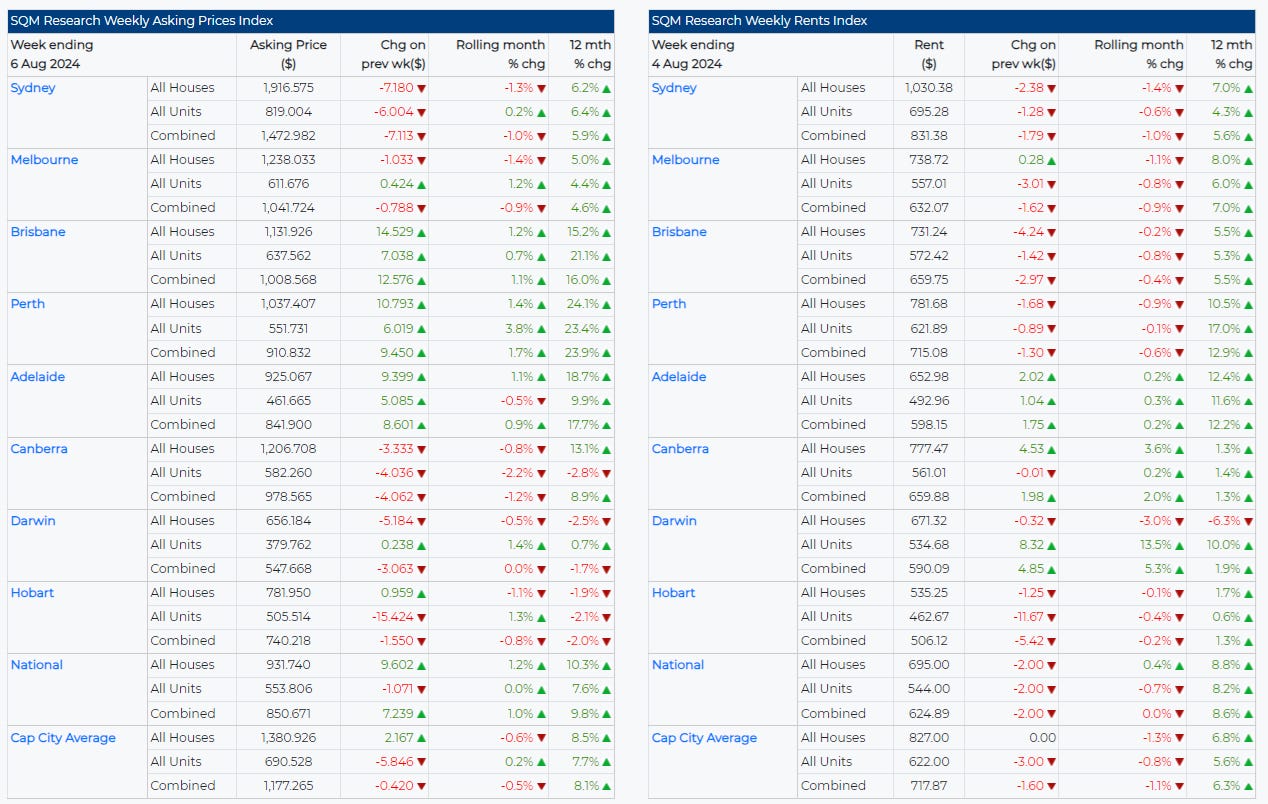Click the red down arrow beside -2.8%
The image size is (1268, 804).
607,473
